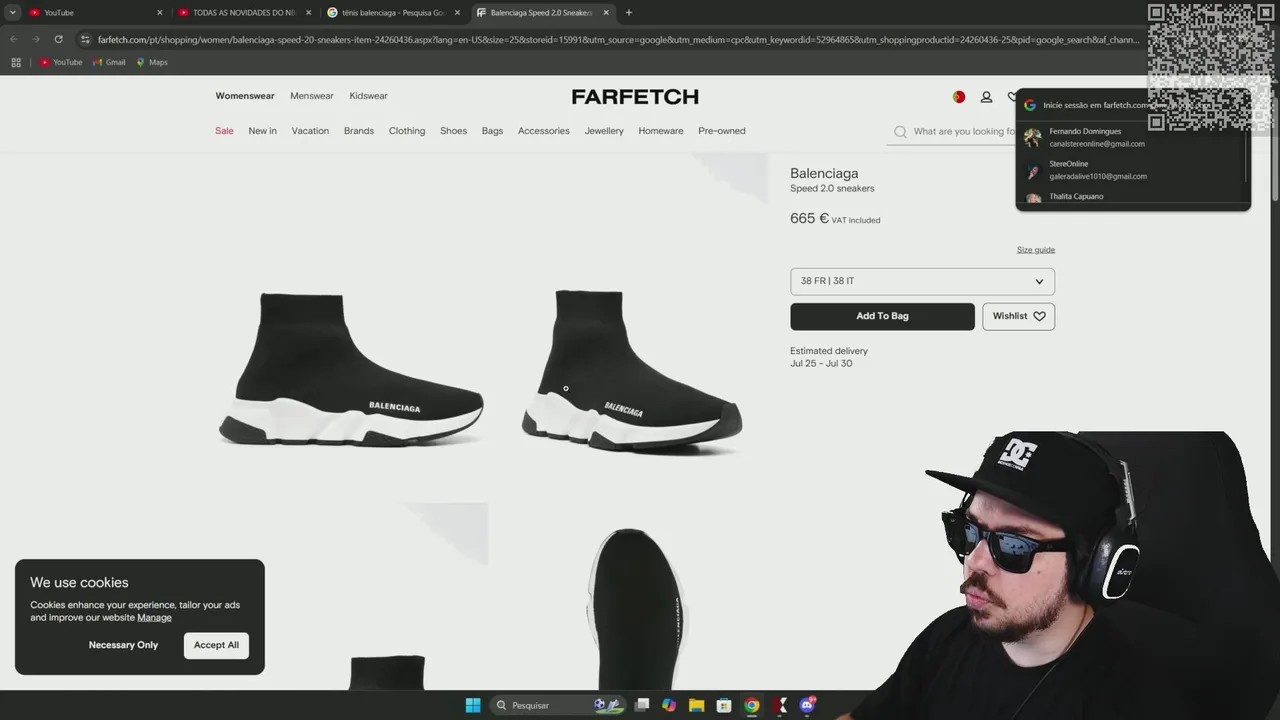Click the Add To Bag button

[882, 316]
